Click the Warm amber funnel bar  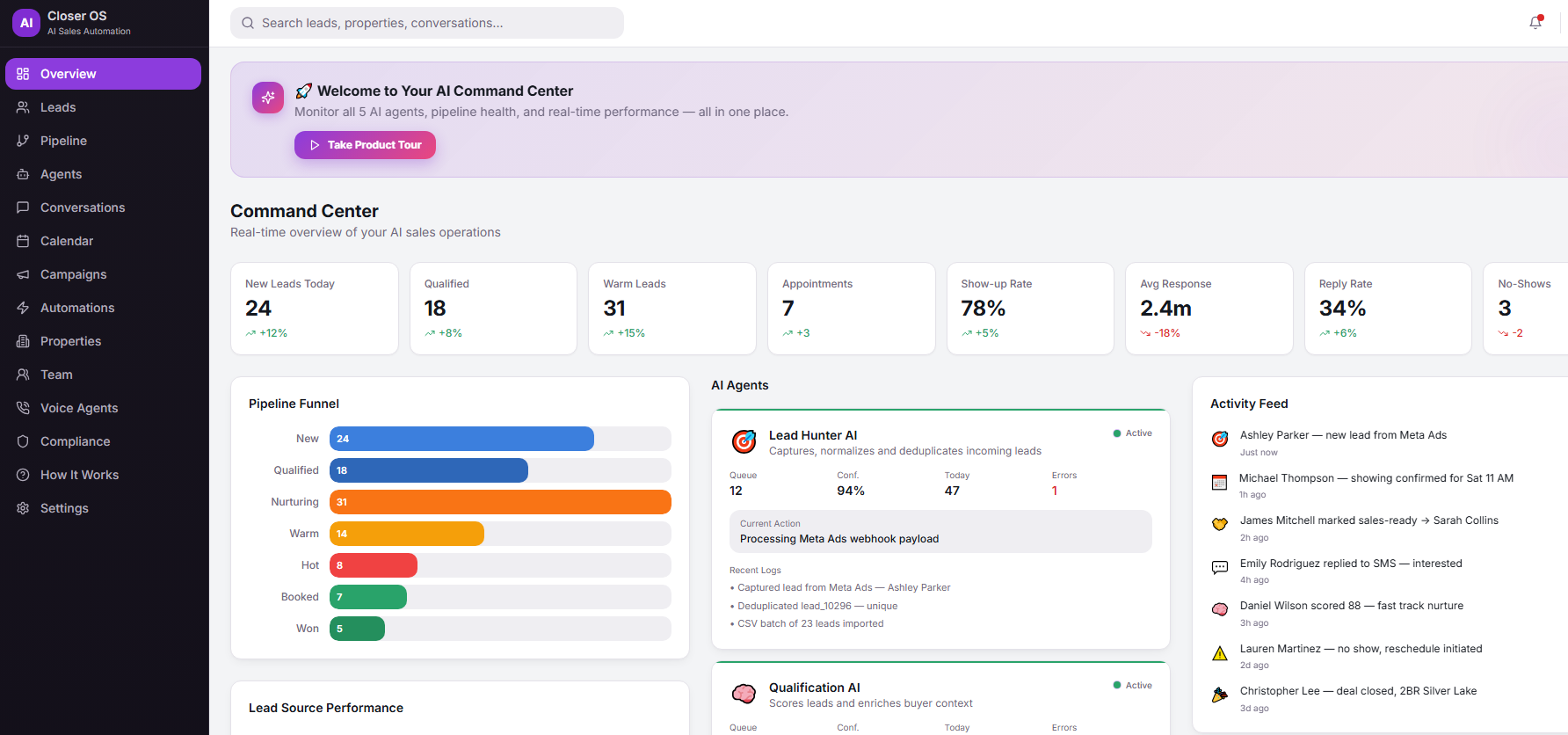[x=407, y=534]
